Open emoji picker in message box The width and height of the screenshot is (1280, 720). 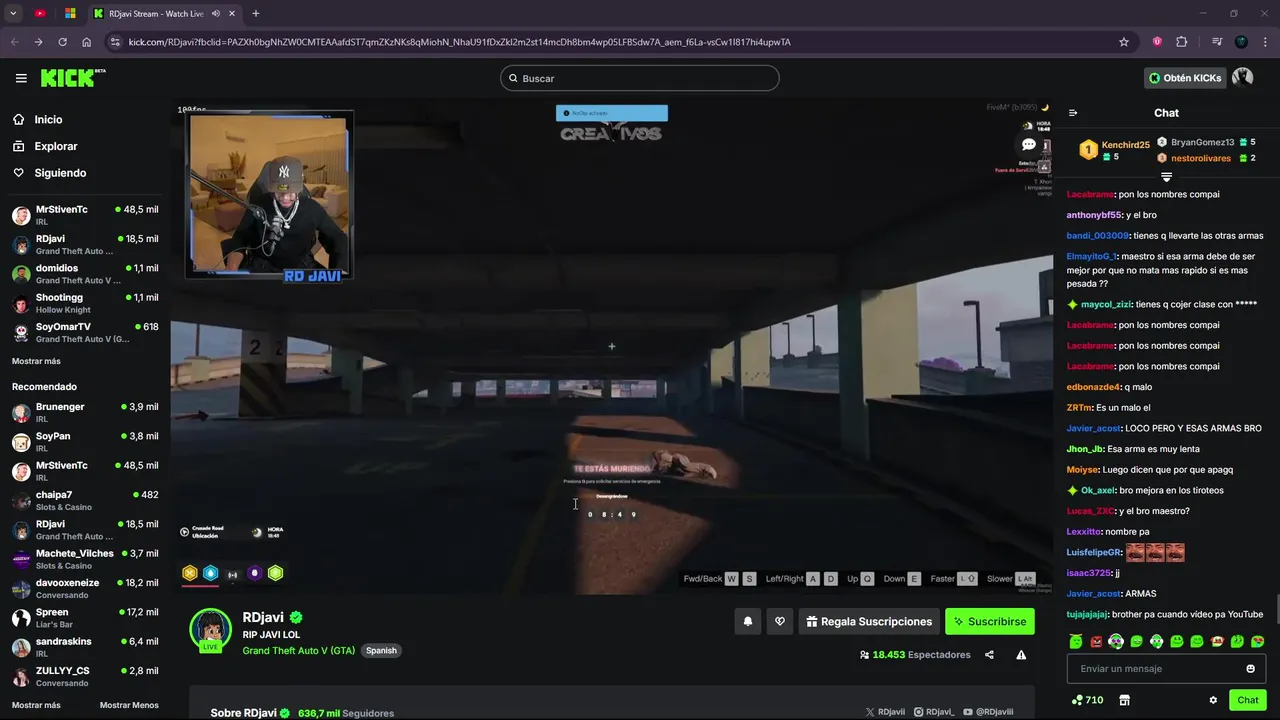(1250, 668)
